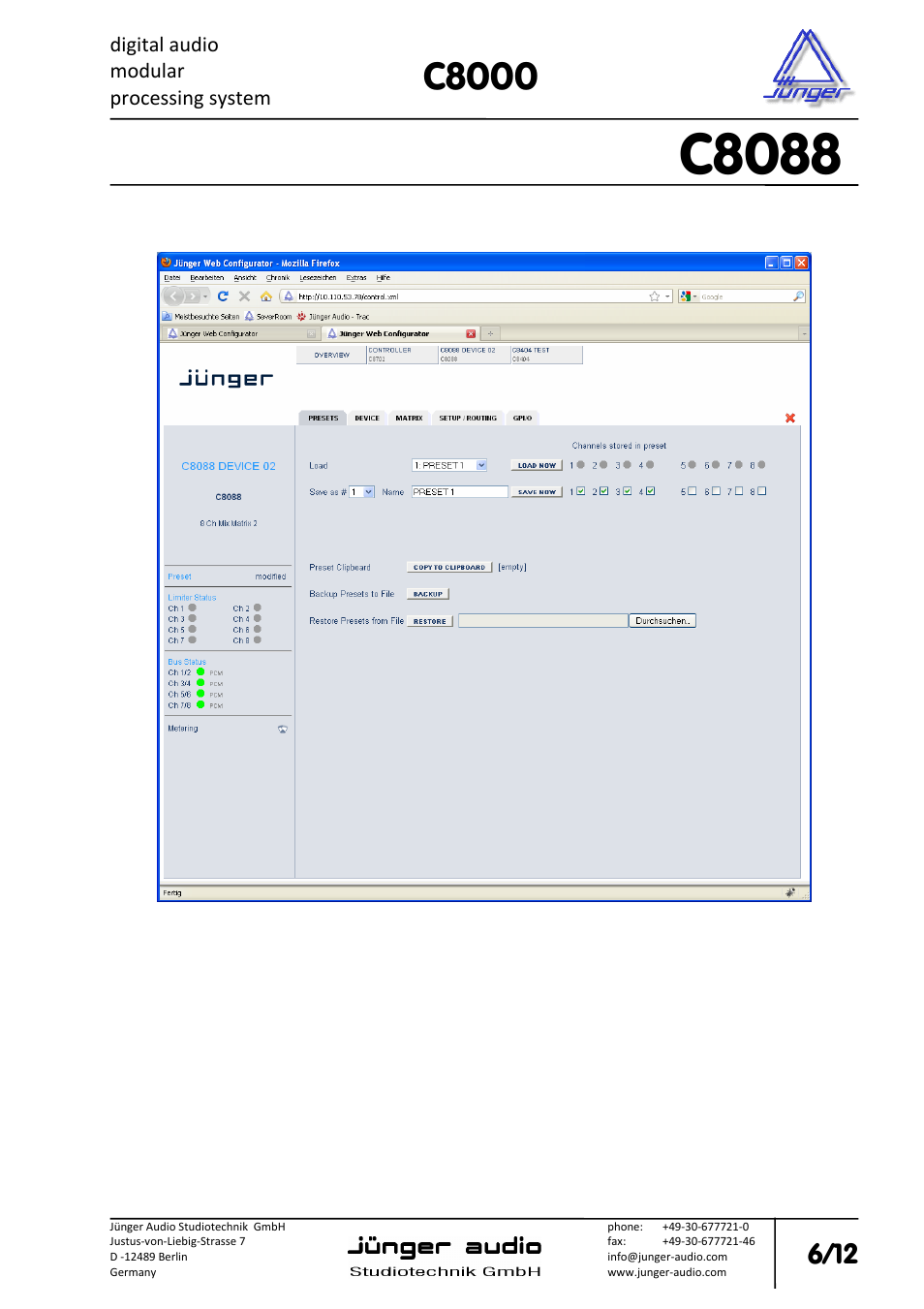Open the SETUP / ROUTING tab
The height and width of the screenshot is (1309, 924).
468,419
